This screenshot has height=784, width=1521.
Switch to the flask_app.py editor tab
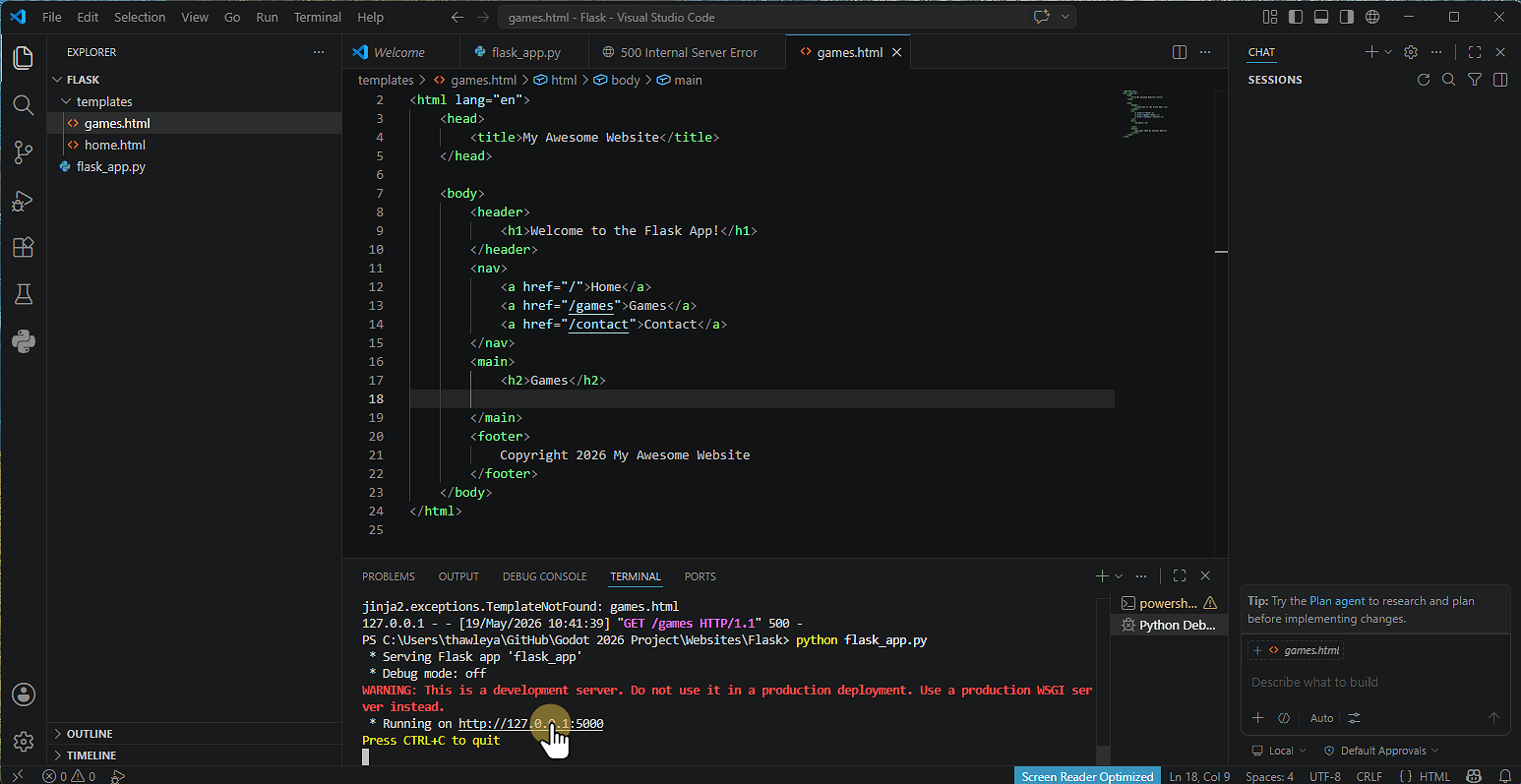pyautogui.click(x=523, y=52)
